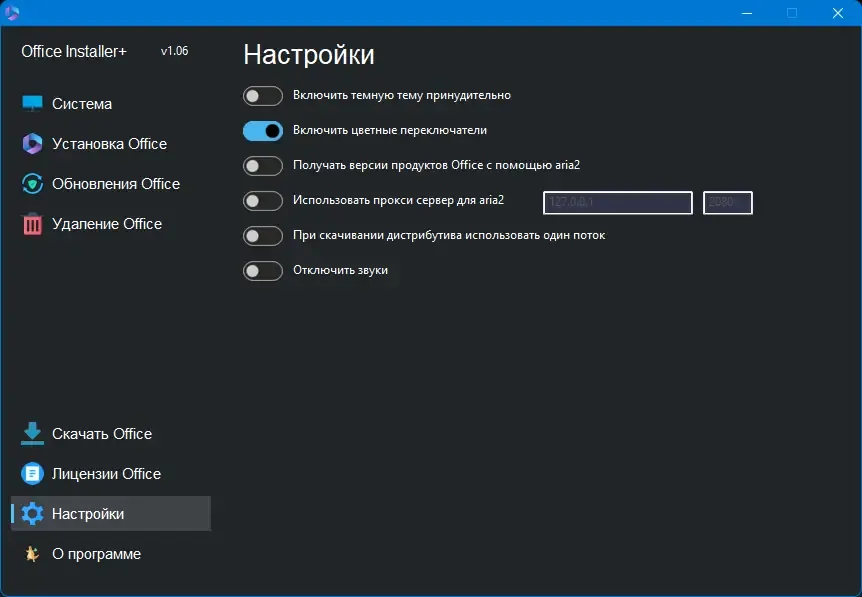Image resolution: width=862 pixels, height=597 pixels.
Task: Open the document icon for Лицензии Office
Action: coord(32,473)
